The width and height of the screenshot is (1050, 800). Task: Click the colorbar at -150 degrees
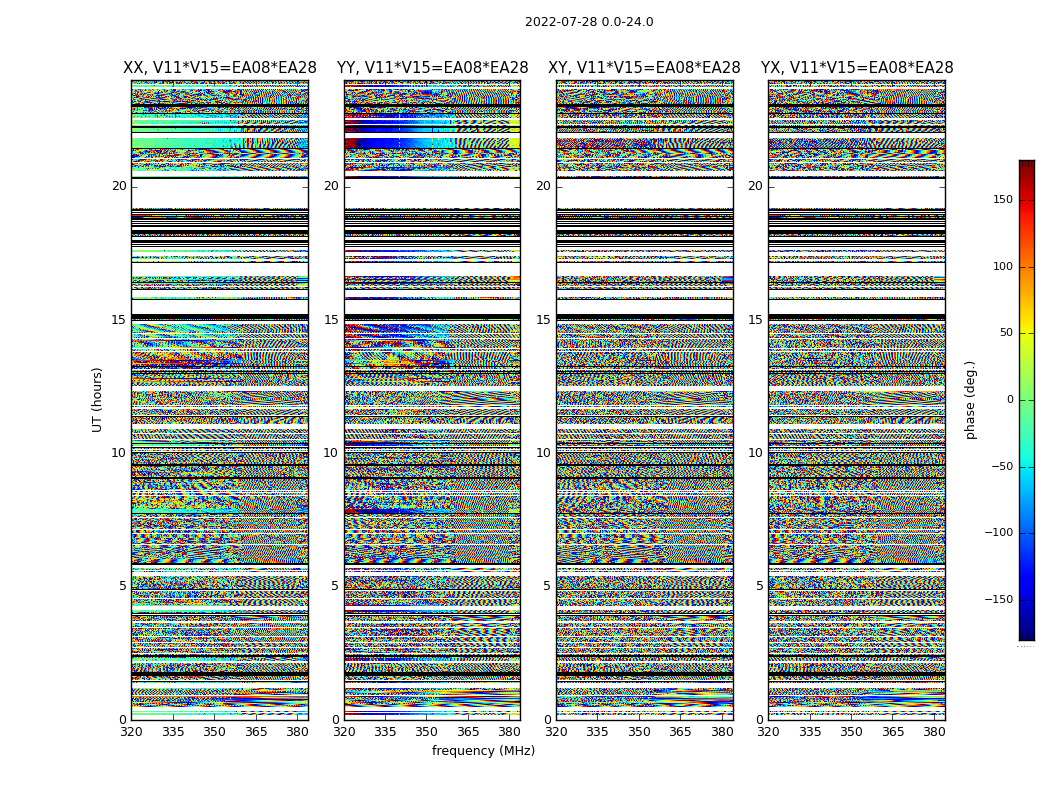point(1027,599)
